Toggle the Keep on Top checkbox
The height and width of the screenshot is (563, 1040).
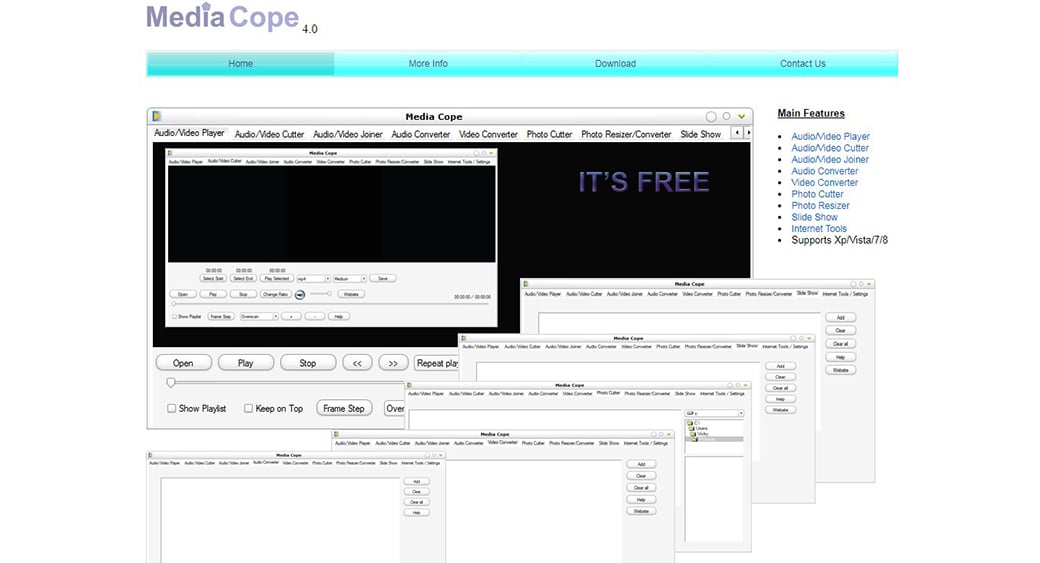click(248, 408)
